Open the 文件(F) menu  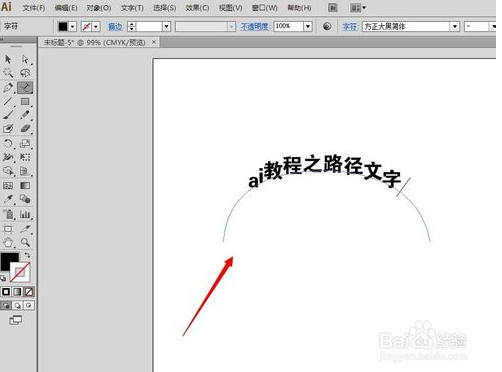34,8
